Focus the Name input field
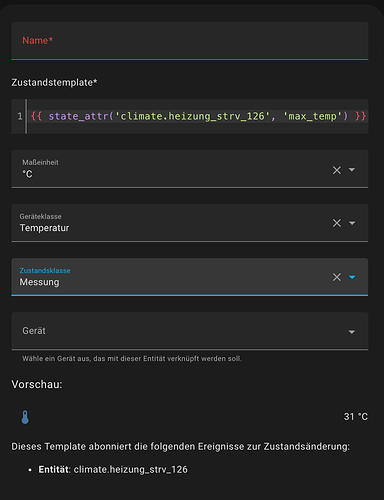384x500 pixels. point(190,41)
